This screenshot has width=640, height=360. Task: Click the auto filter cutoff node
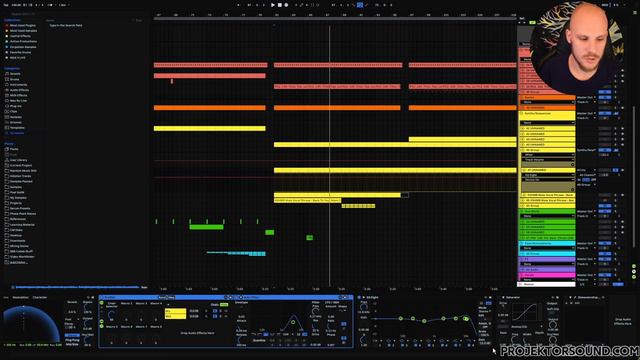click(x=293, y=322)
